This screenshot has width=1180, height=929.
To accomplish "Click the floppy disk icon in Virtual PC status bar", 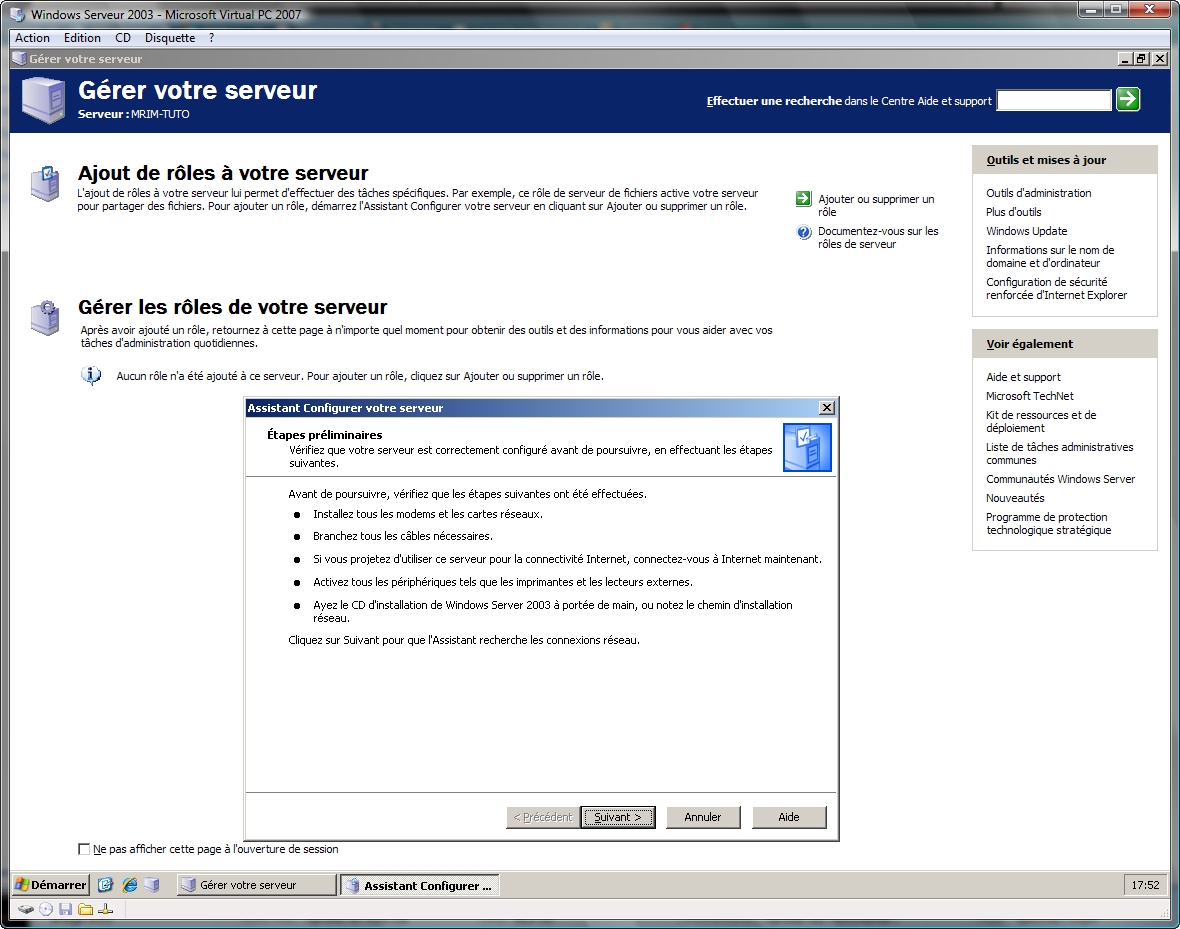I will click(65, 909).
